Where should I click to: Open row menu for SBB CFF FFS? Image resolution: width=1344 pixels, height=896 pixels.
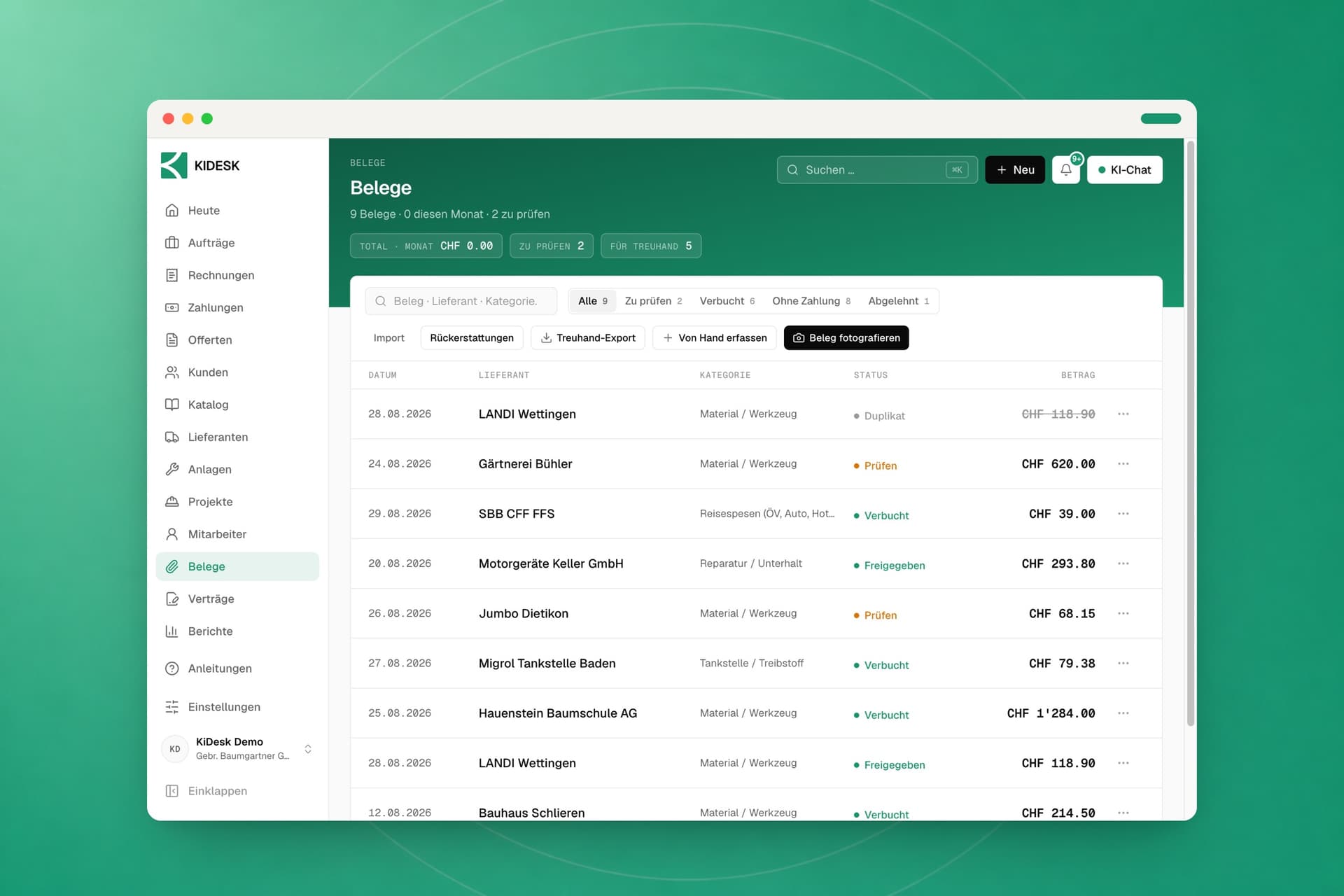click(1123, 513)
